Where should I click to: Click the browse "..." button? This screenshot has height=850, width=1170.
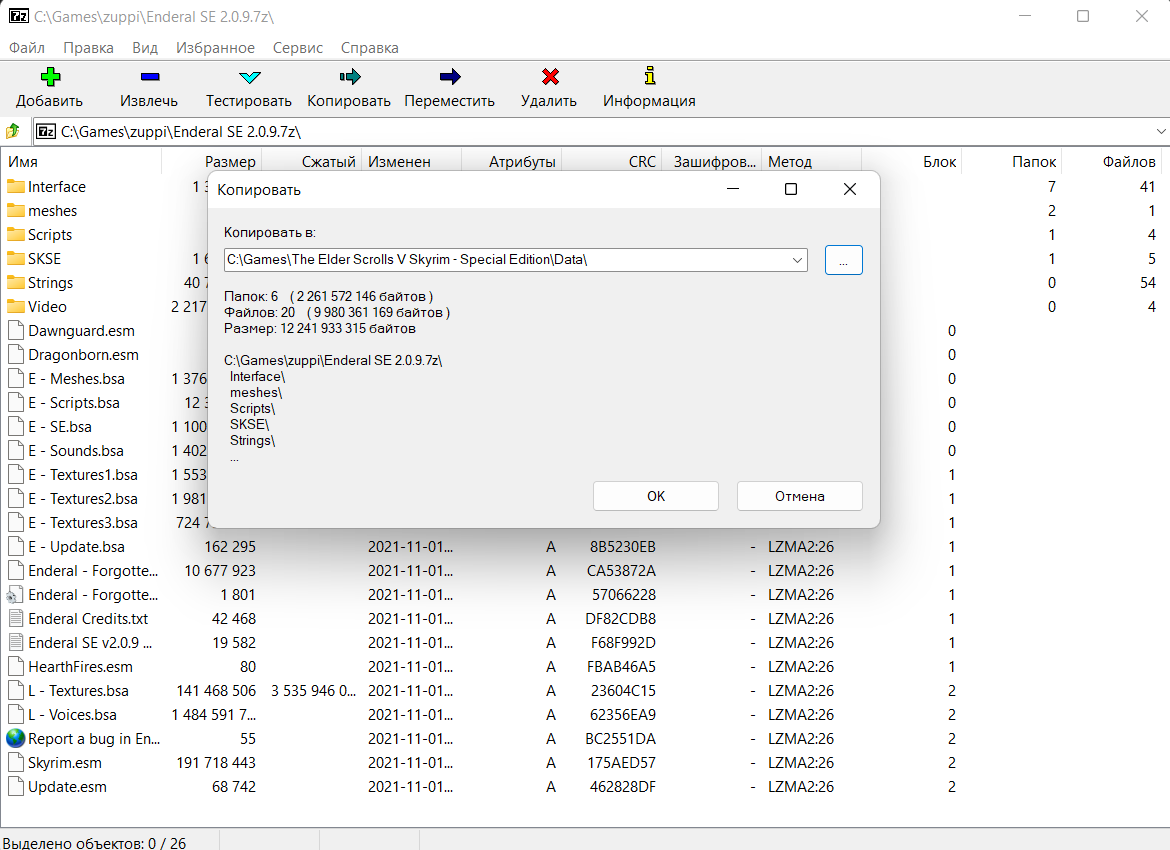click(x=843, y=260)
